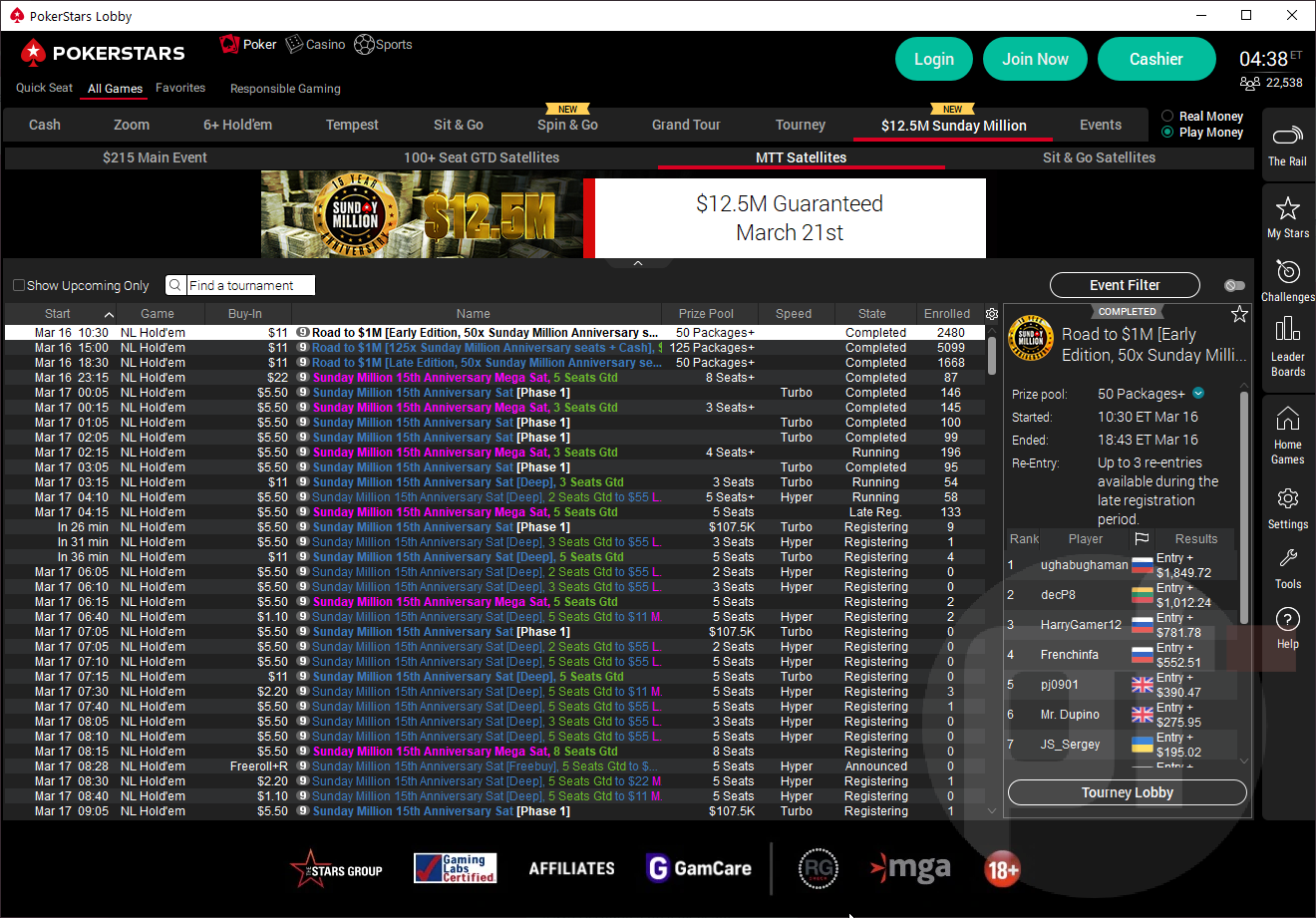Open the Spin & Go tab
This screenshot has height=918, width=1316.
coord(567,125)
